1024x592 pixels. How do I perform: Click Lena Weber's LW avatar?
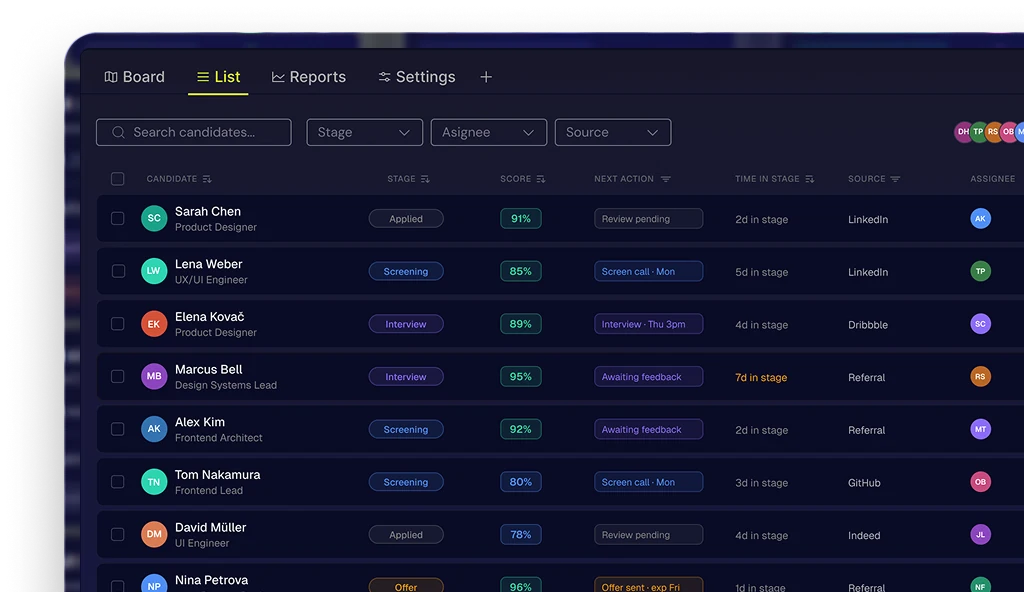(154, 271)
